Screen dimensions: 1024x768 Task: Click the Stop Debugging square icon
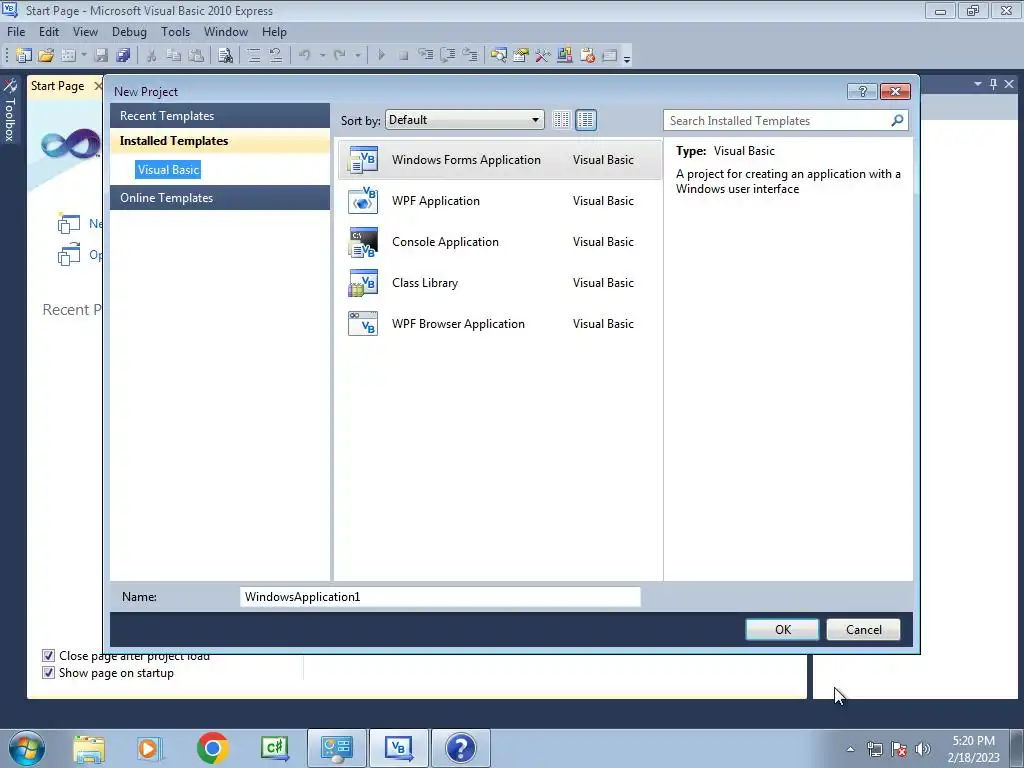(404, 56)
